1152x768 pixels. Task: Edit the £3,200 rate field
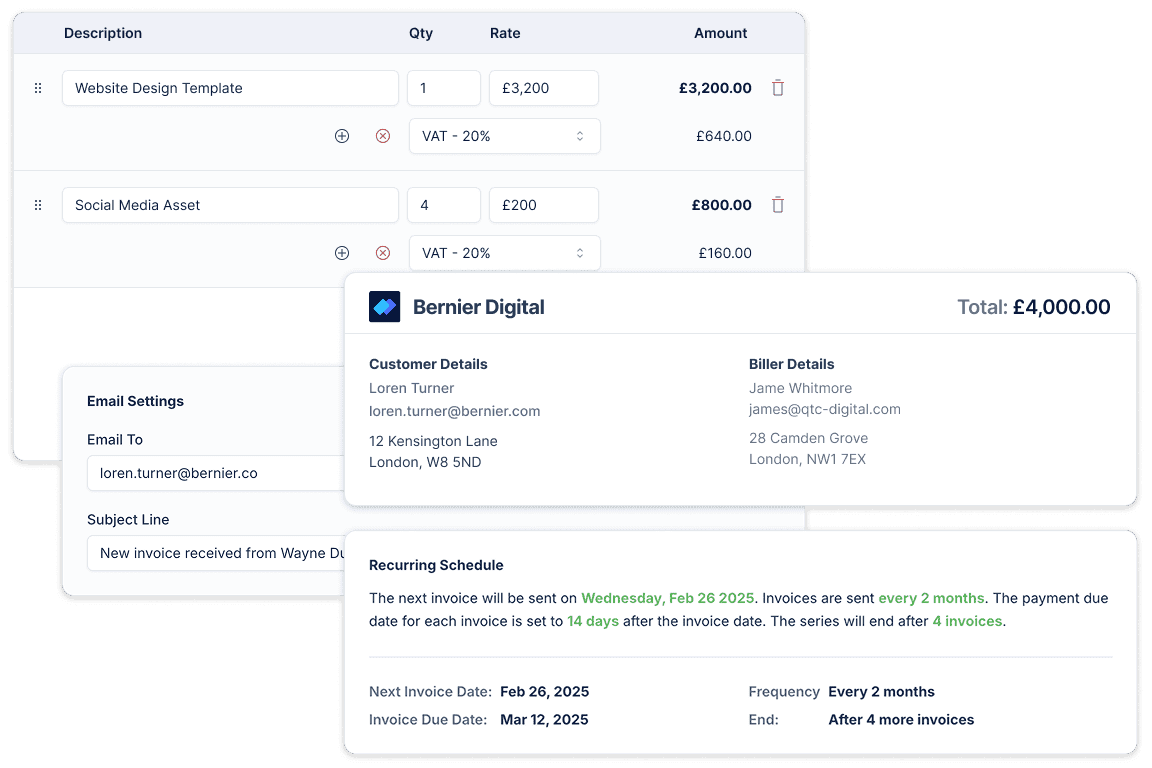point(543,88)
